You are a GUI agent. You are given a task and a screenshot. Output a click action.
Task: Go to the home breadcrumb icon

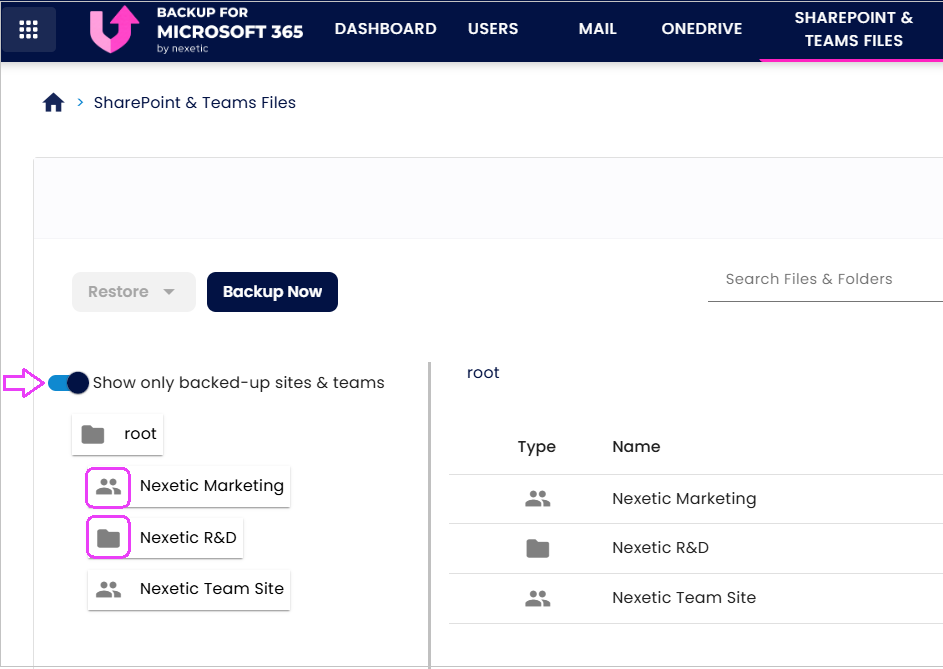pyautogui.click(x=54, y=102)
